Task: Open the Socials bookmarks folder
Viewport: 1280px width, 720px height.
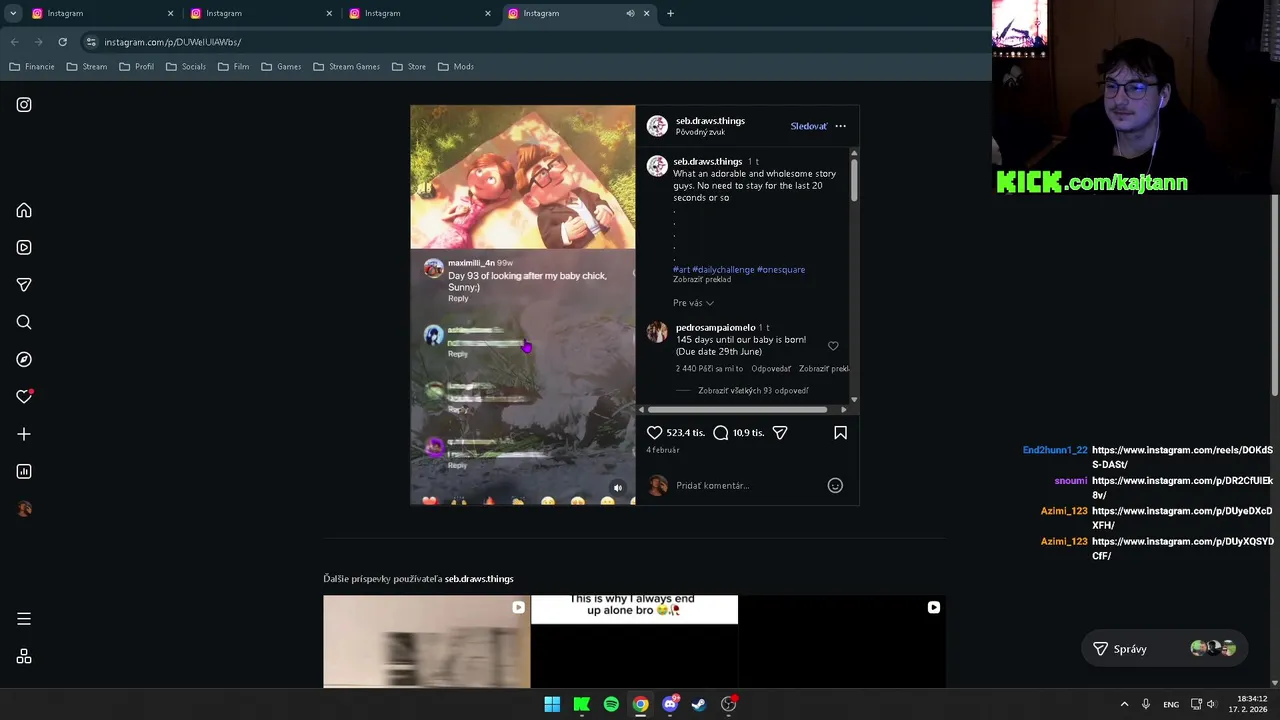Action: tap(186, 67)
